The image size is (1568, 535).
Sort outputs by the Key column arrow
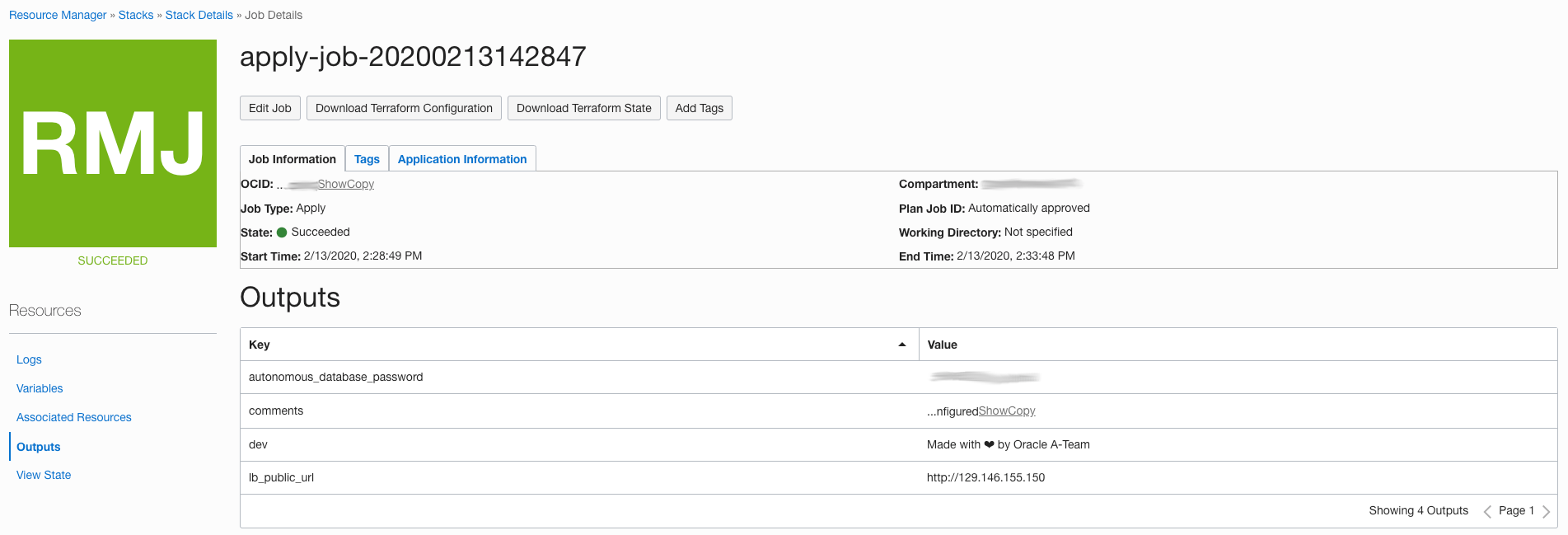tap(902, 345)
